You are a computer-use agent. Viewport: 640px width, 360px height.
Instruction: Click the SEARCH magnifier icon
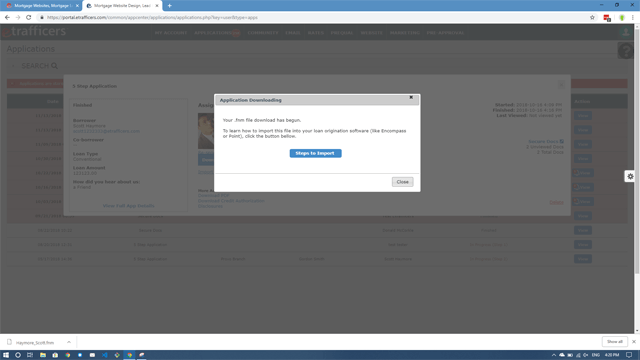point(54,66)
